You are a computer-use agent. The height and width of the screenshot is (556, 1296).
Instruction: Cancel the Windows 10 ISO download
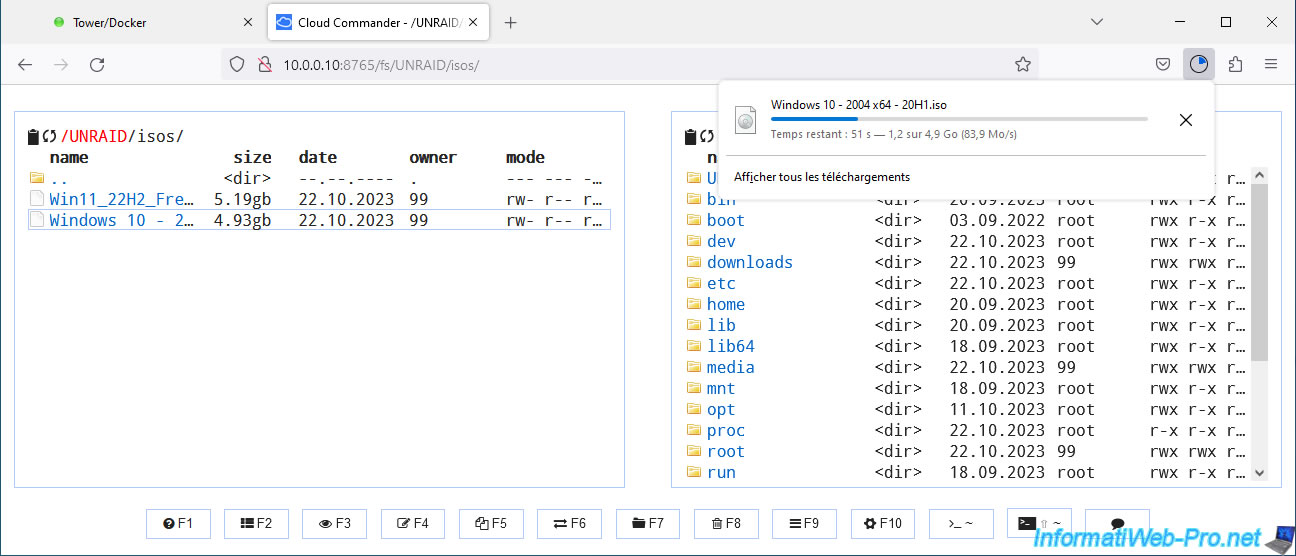pos(1185,120)
